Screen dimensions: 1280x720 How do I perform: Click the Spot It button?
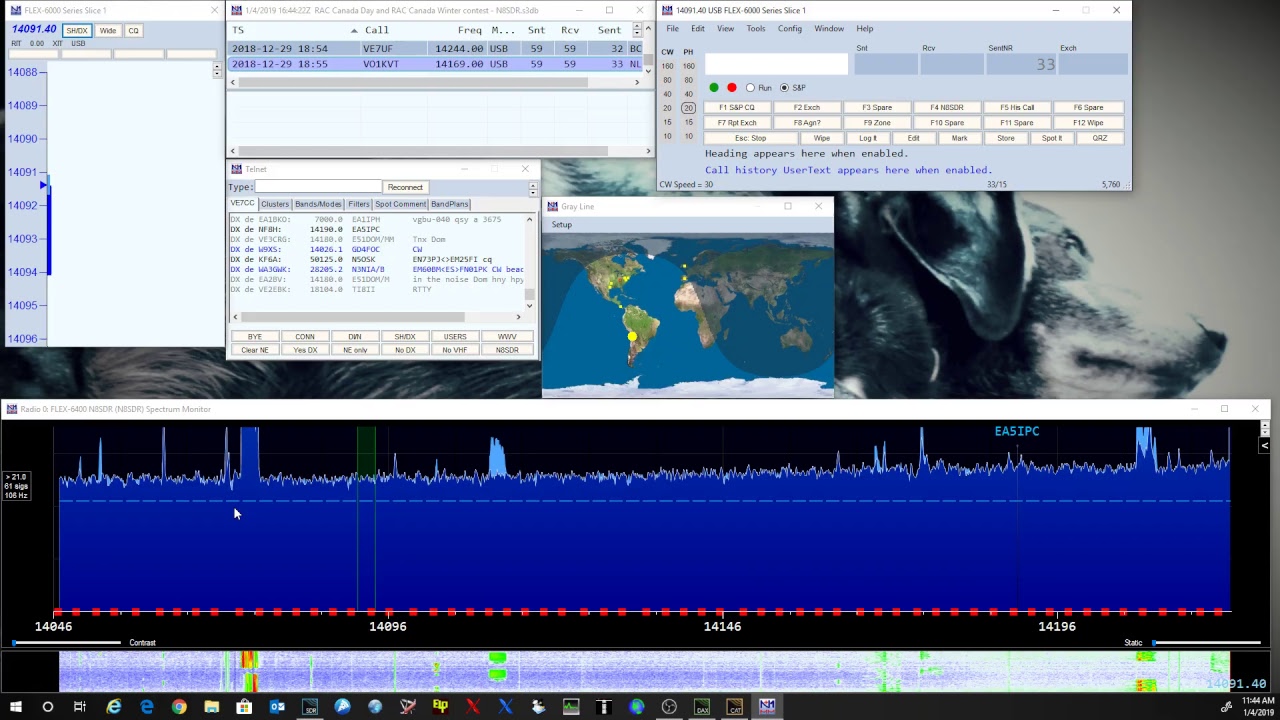pos(1052,138)
